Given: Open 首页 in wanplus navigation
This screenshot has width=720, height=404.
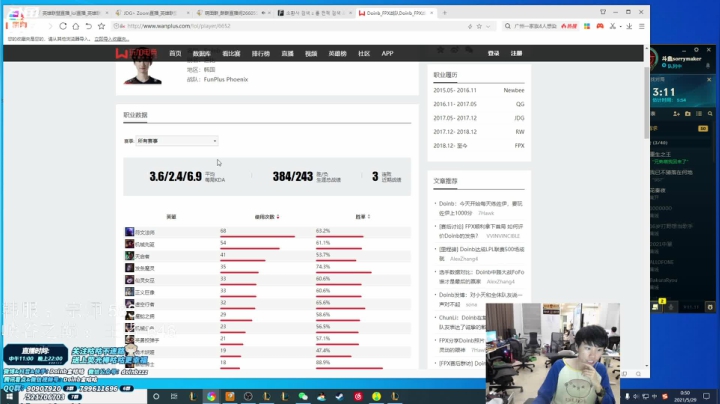Looking at the screenshot, I should tap(175, 53).
